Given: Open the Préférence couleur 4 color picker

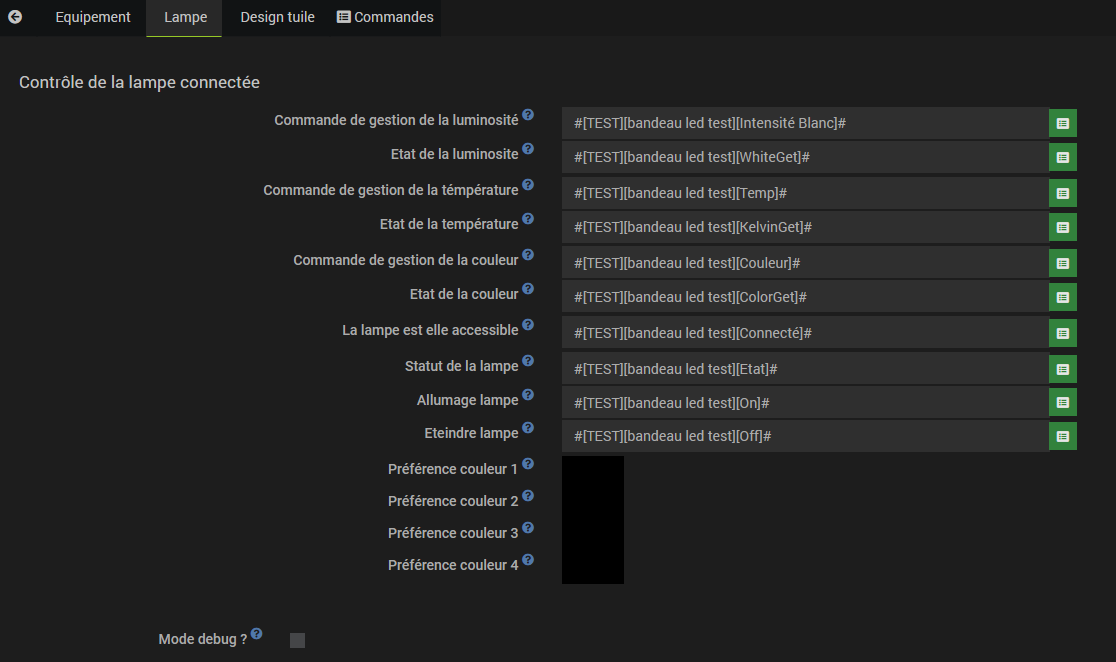Looking at the screenshot, I should click(x=593, y=568).
